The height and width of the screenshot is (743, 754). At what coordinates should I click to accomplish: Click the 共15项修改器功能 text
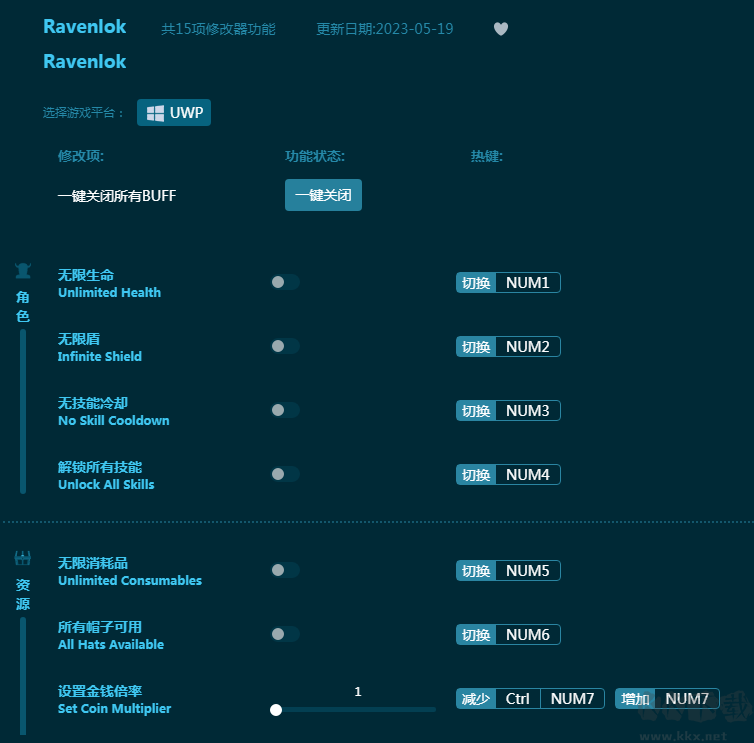click(218, 29)
